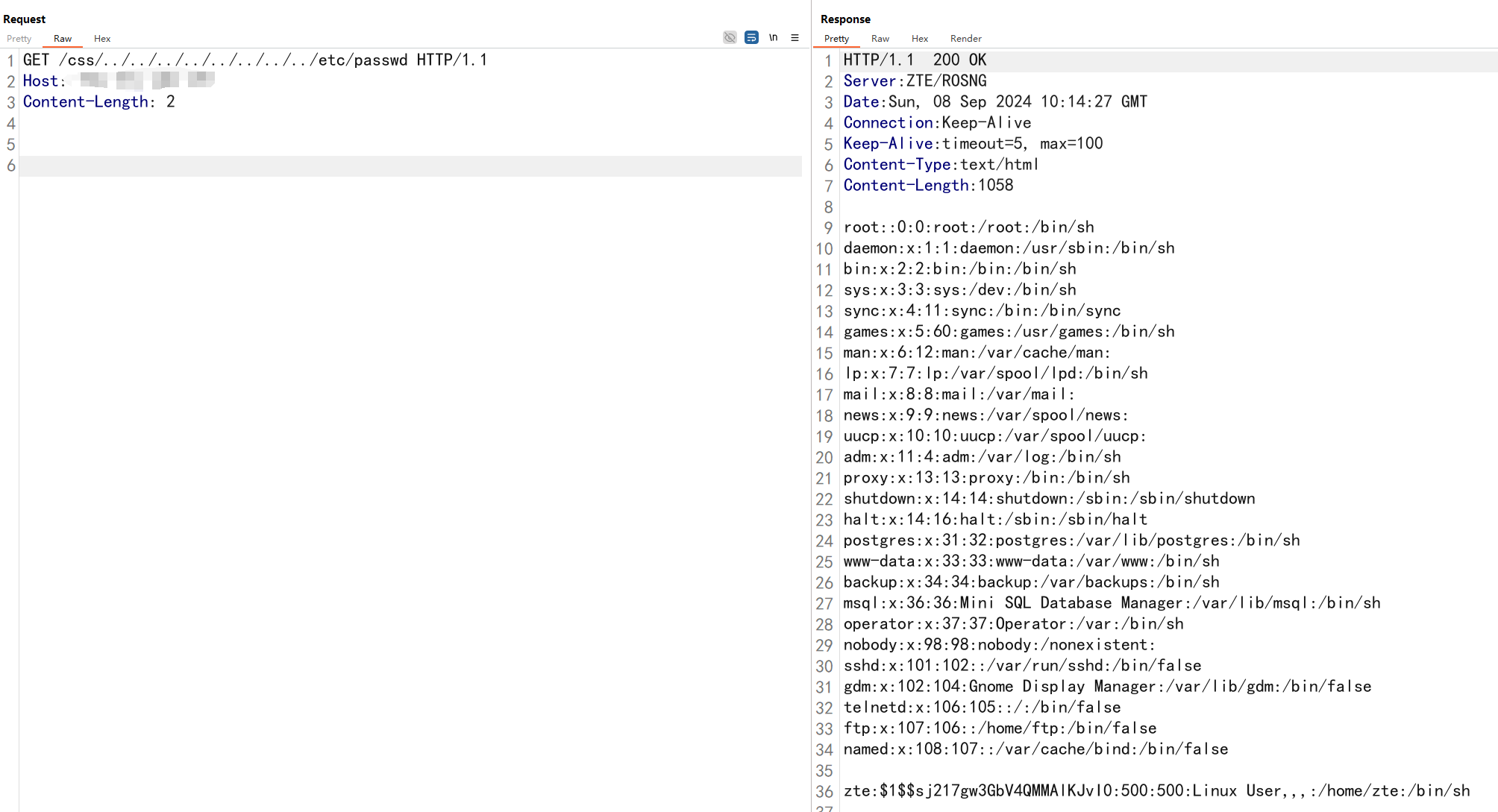Toggle the show newlines \n icon
This screenshot has width=1498, height=812.
[774, 37]
